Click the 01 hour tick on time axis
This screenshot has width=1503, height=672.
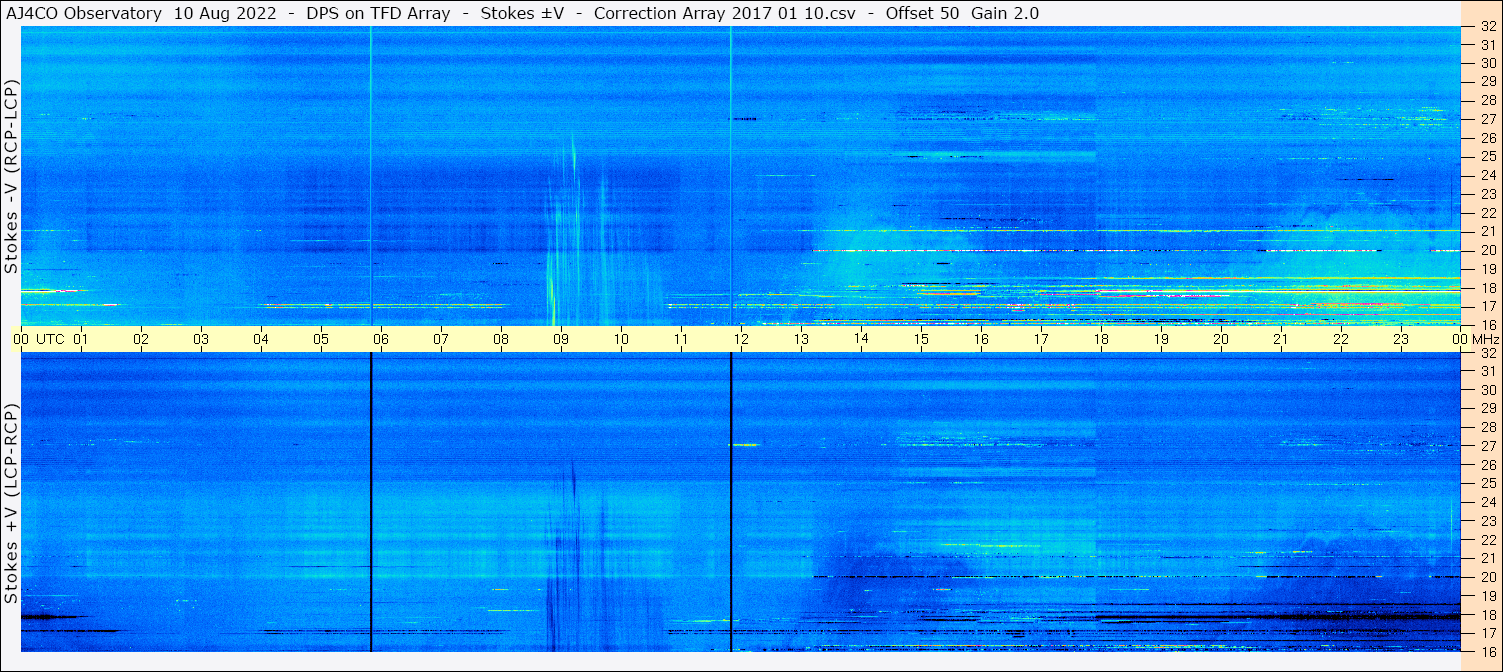81,339
